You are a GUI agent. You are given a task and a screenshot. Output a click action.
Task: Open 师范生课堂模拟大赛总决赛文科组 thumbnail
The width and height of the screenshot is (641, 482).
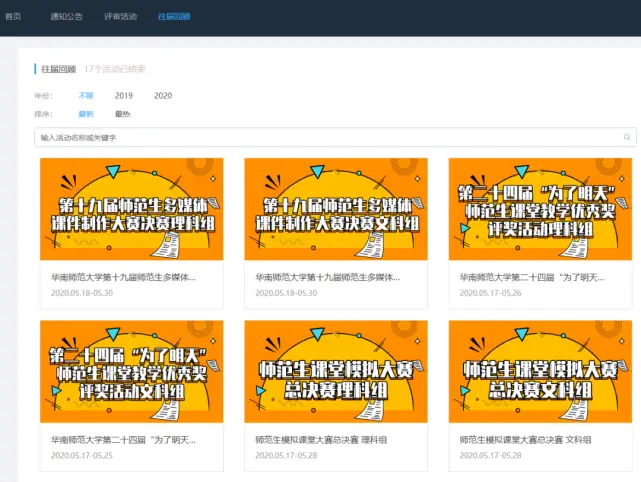pos(540,372)
